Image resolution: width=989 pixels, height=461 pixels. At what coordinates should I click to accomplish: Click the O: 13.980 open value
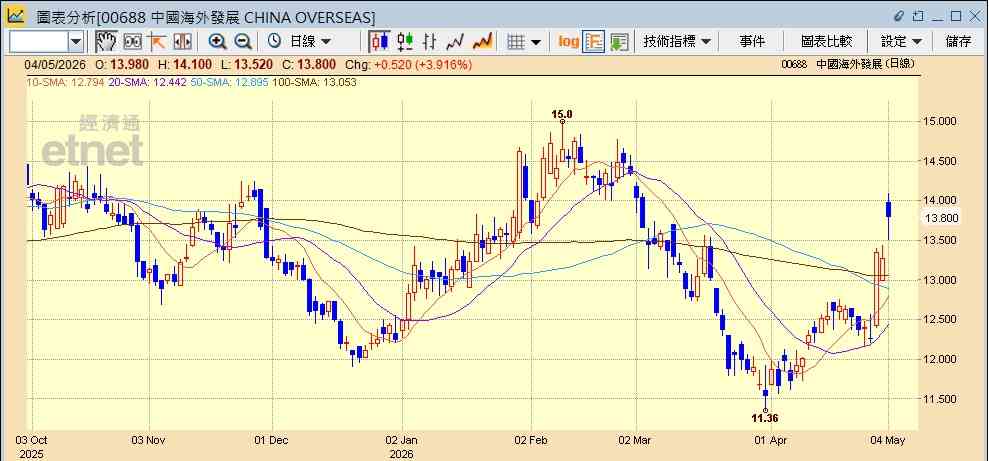122,64
